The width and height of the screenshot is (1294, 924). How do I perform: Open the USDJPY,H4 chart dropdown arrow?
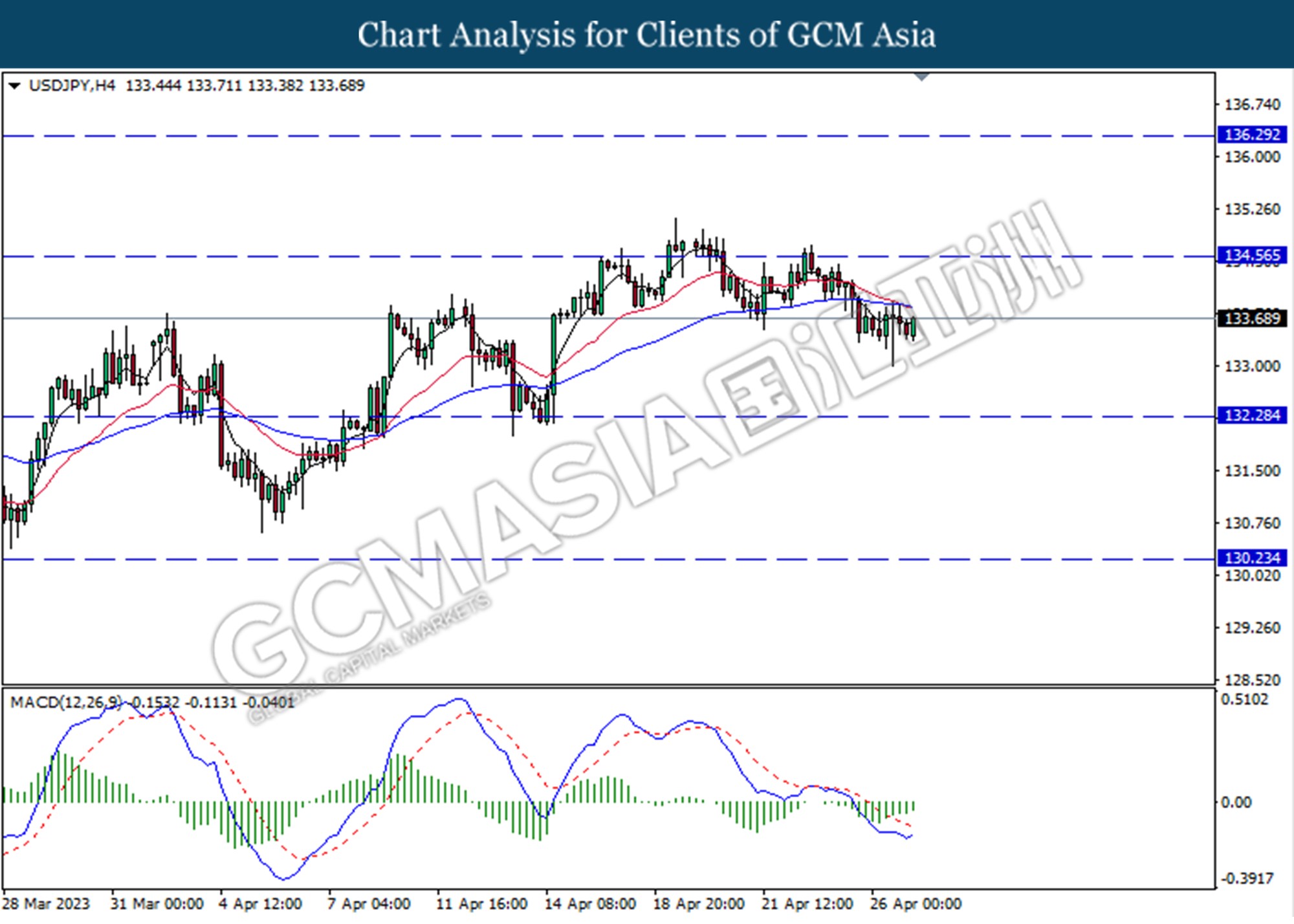(14, 85)
